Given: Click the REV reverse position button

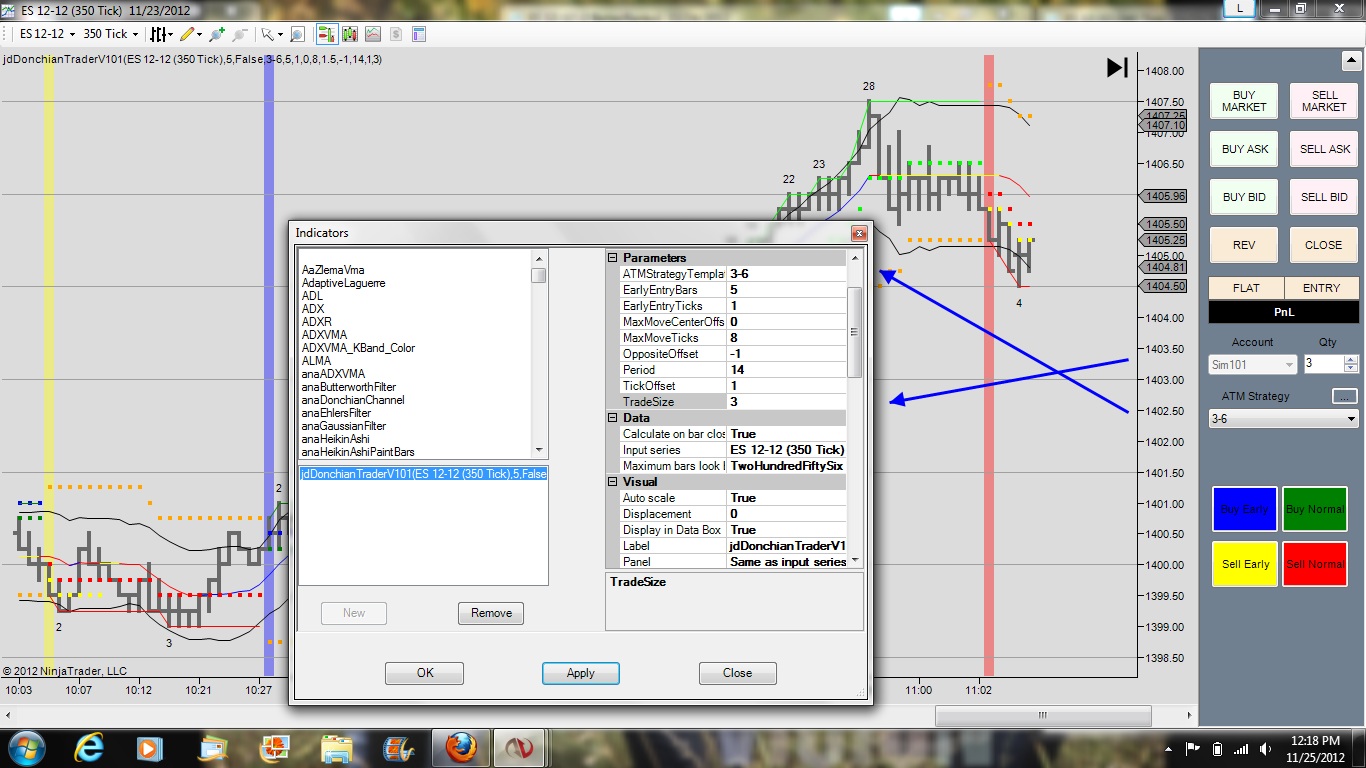Looking at the screenshot, I should pos(1244,245).
